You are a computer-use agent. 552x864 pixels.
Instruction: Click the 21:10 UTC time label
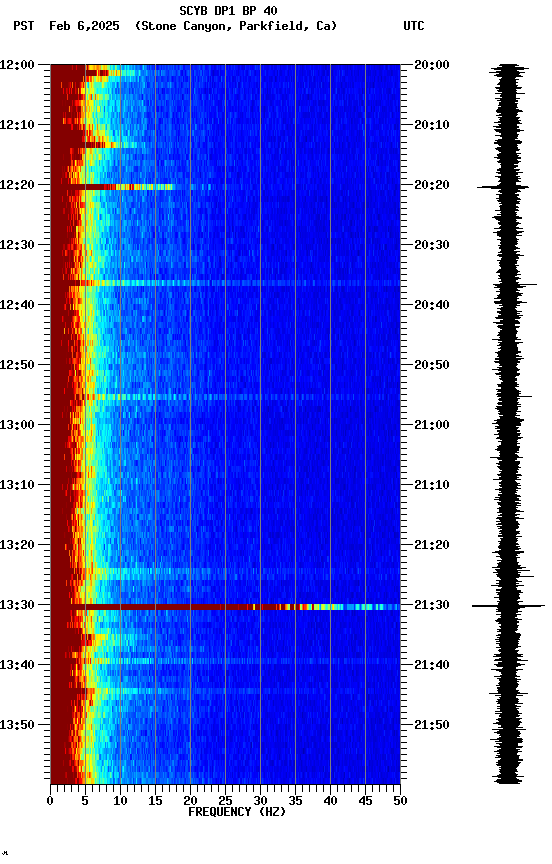[x=432, y=485]
